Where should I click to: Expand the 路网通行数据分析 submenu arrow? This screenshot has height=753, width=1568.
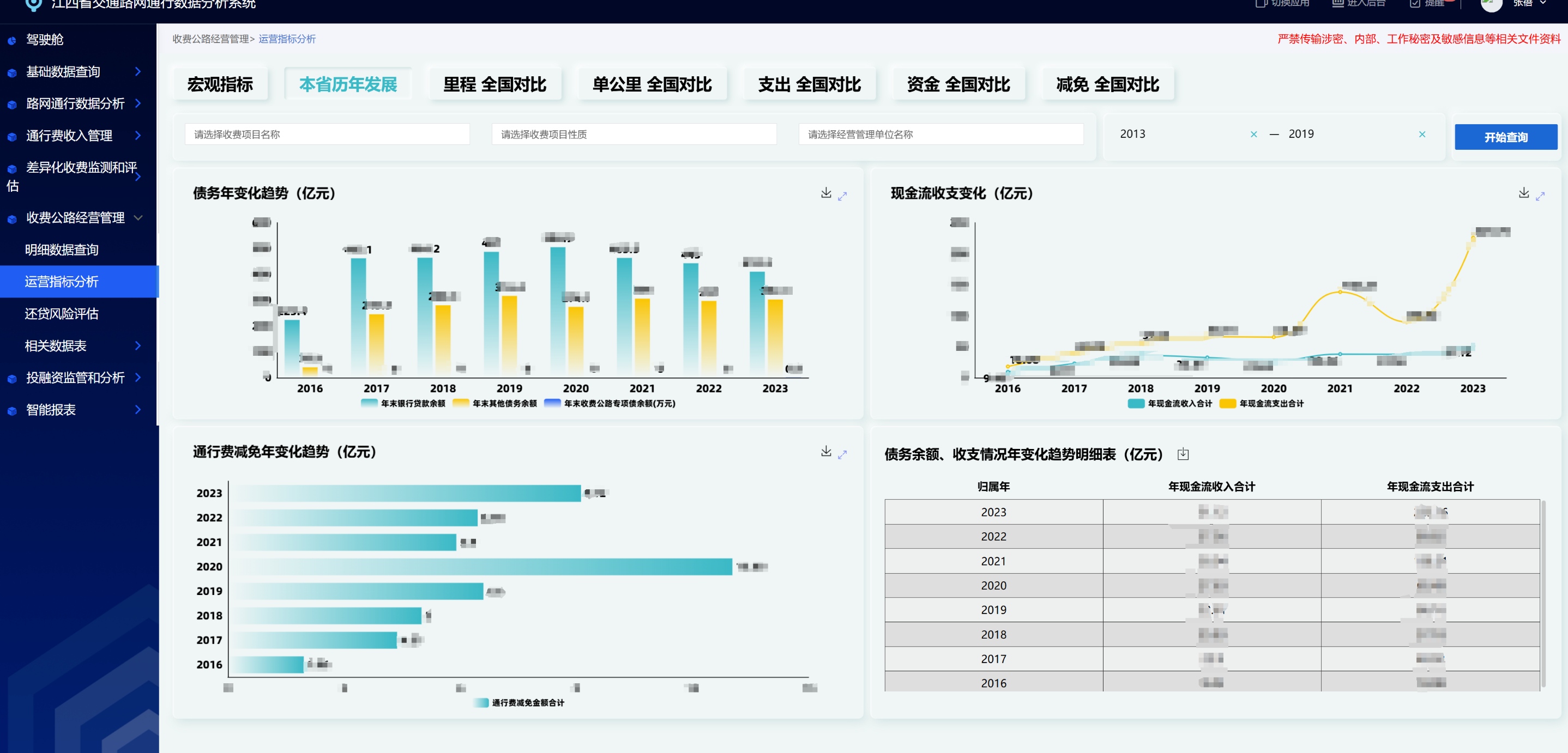[x=138, y=104]
